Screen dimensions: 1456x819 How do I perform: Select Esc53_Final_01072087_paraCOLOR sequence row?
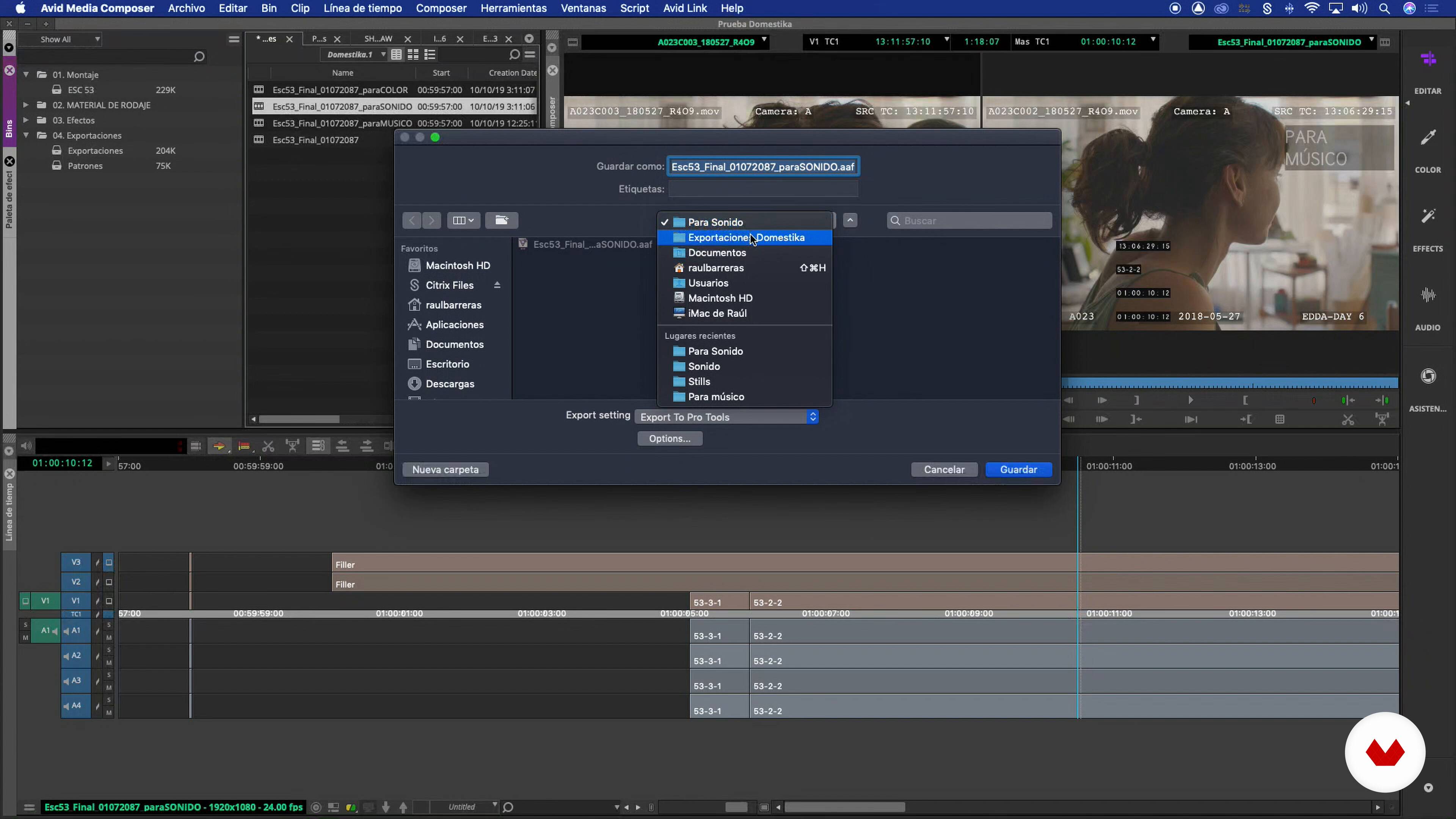tap(394, 90)
